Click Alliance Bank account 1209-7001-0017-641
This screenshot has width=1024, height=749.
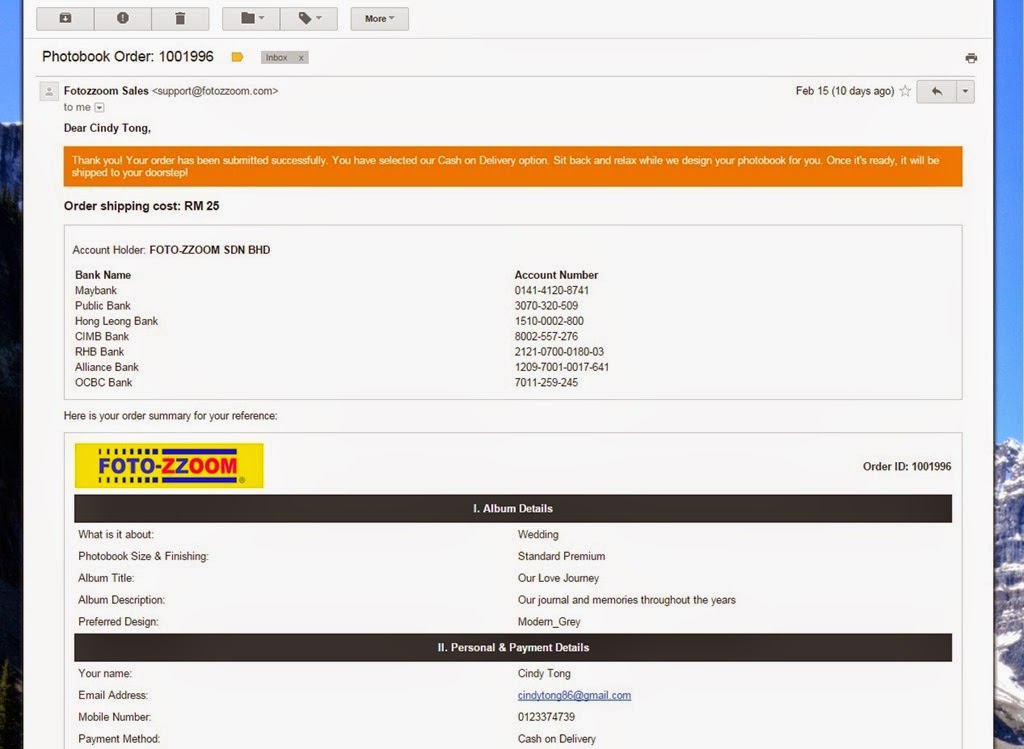(562, 367)
